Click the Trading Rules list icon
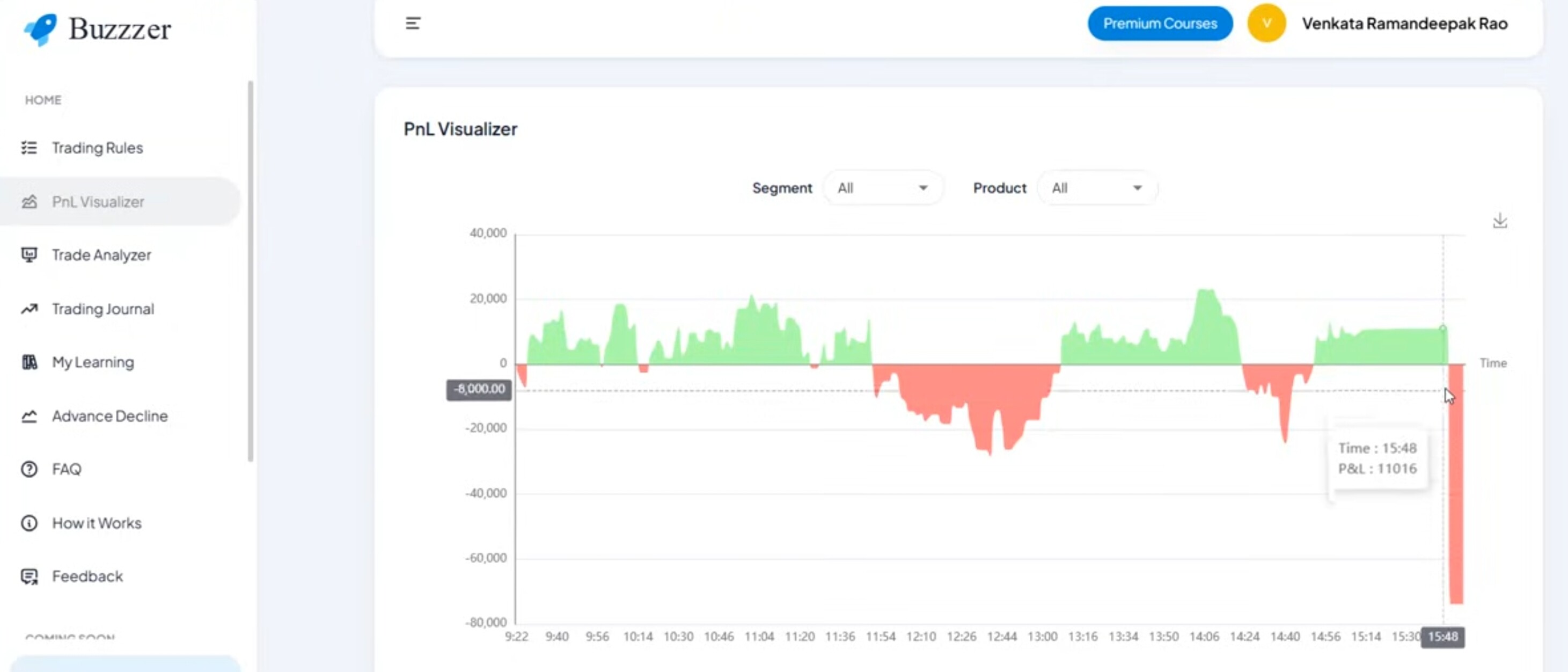The width and height of the screenshot is (1568, 672). point(29,148)
